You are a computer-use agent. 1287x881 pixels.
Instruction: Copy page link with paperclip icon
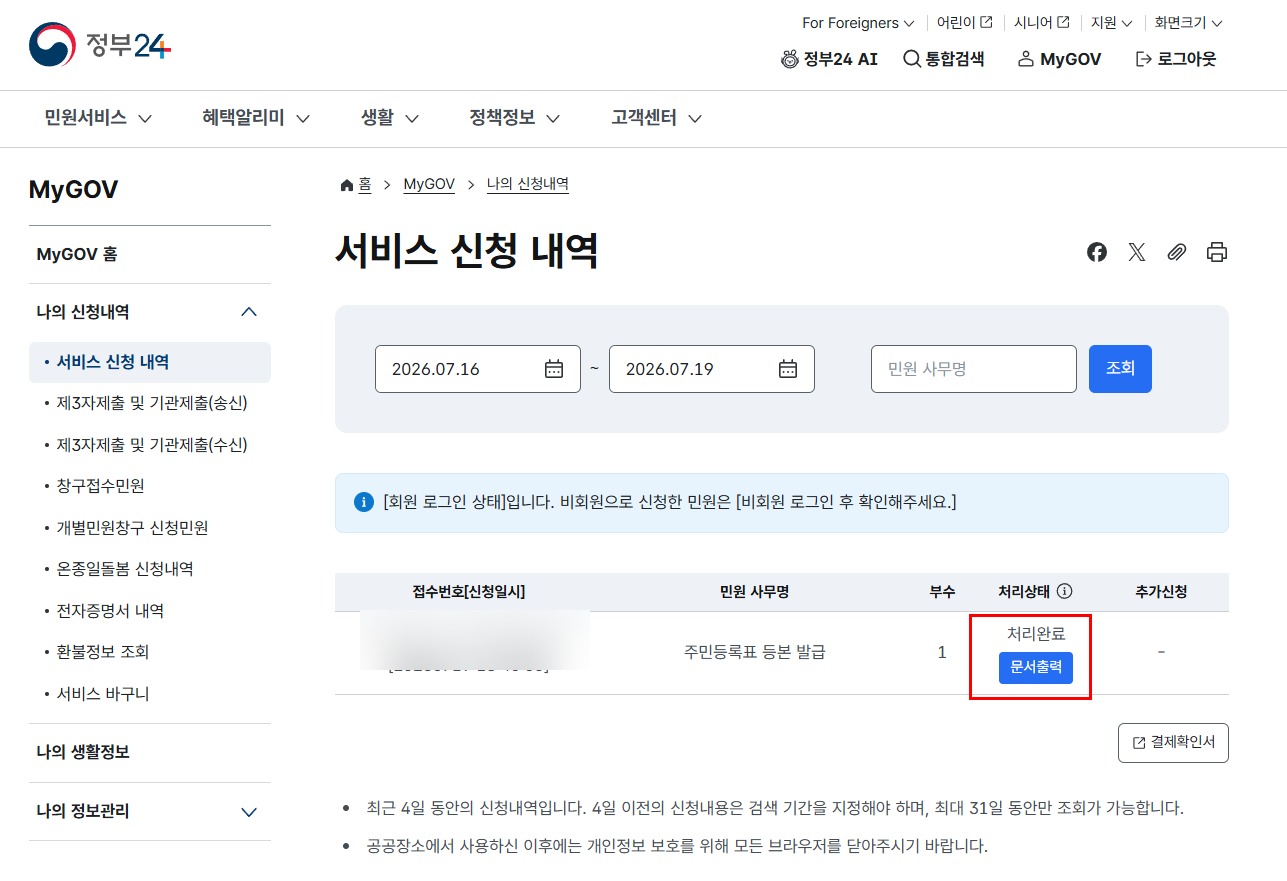pos(1177,252)
